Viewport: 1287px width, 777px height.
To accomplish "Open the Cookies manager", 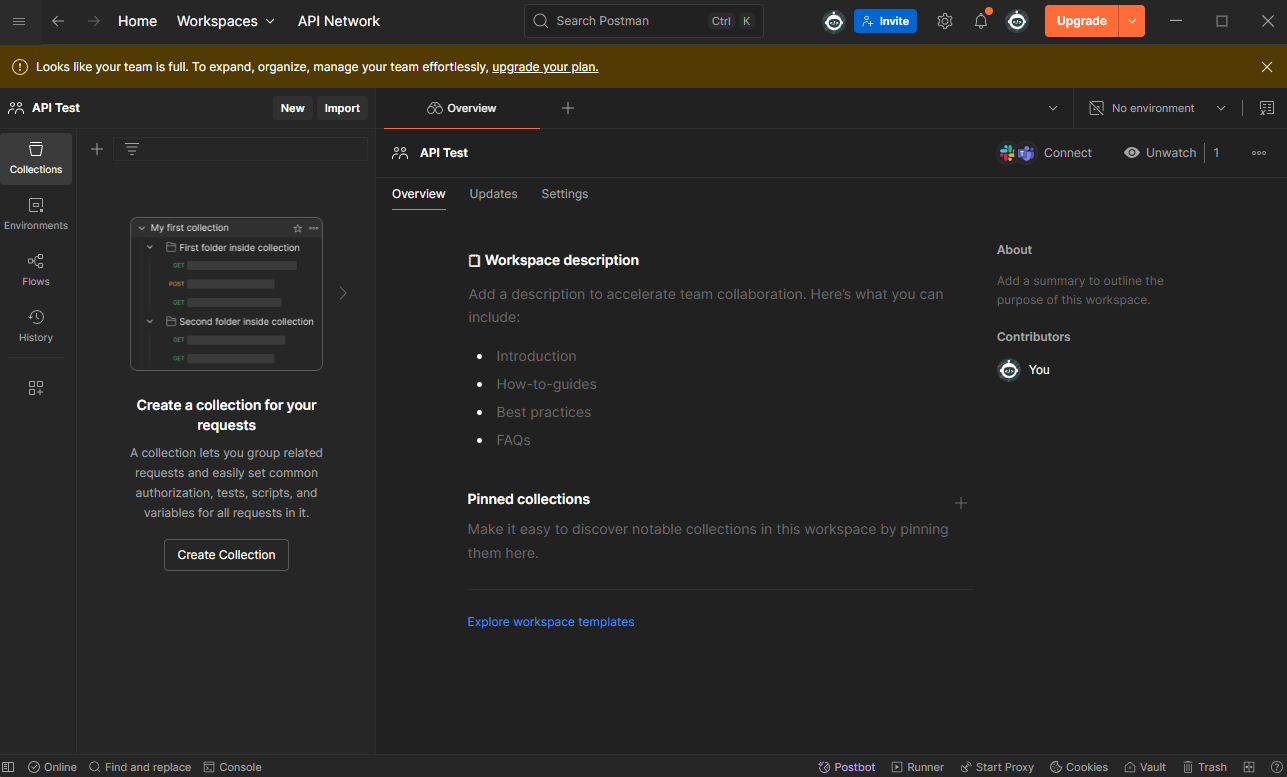I will [x=1078, y=767].
